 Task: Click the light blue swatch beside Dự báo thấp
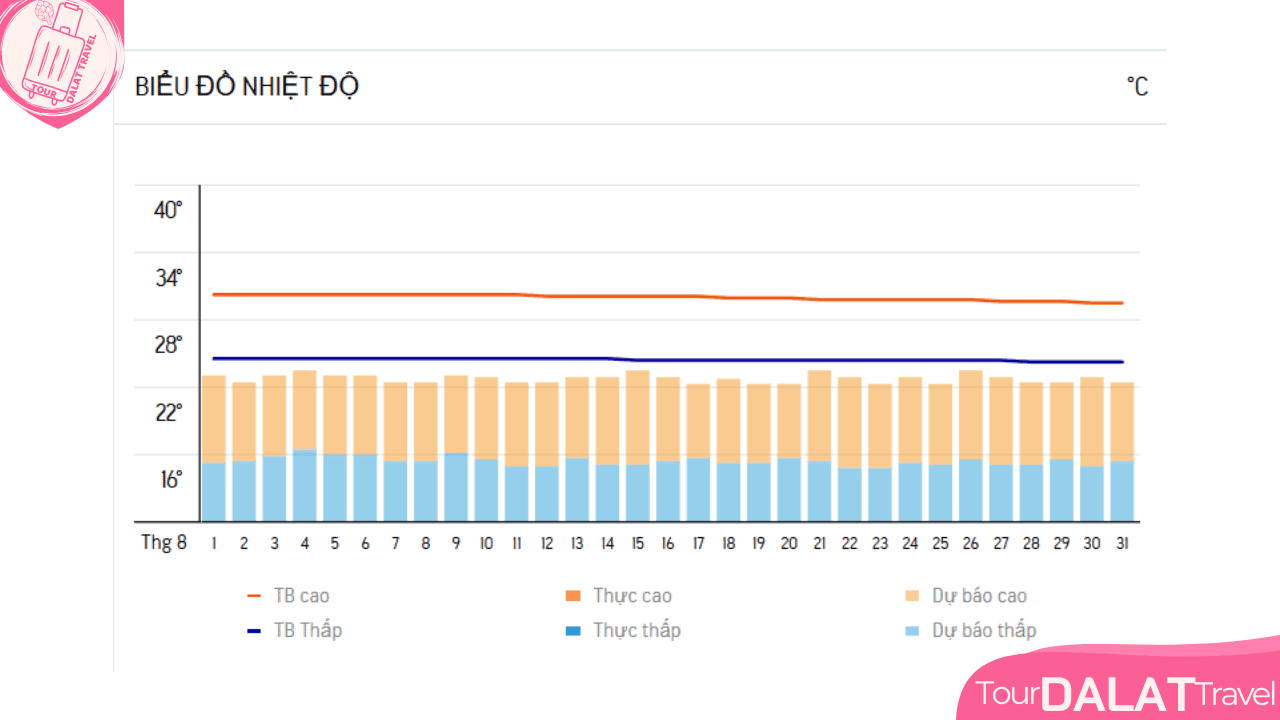pyautogui.click(x=912, y=631)
